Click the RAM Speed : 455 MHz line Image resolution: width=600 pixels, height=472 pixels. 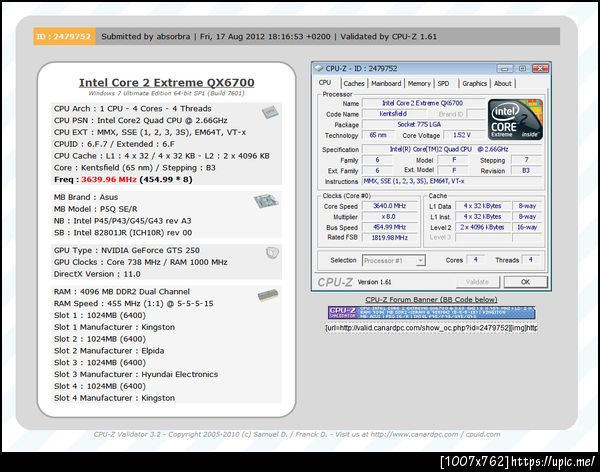coord(134,304)
